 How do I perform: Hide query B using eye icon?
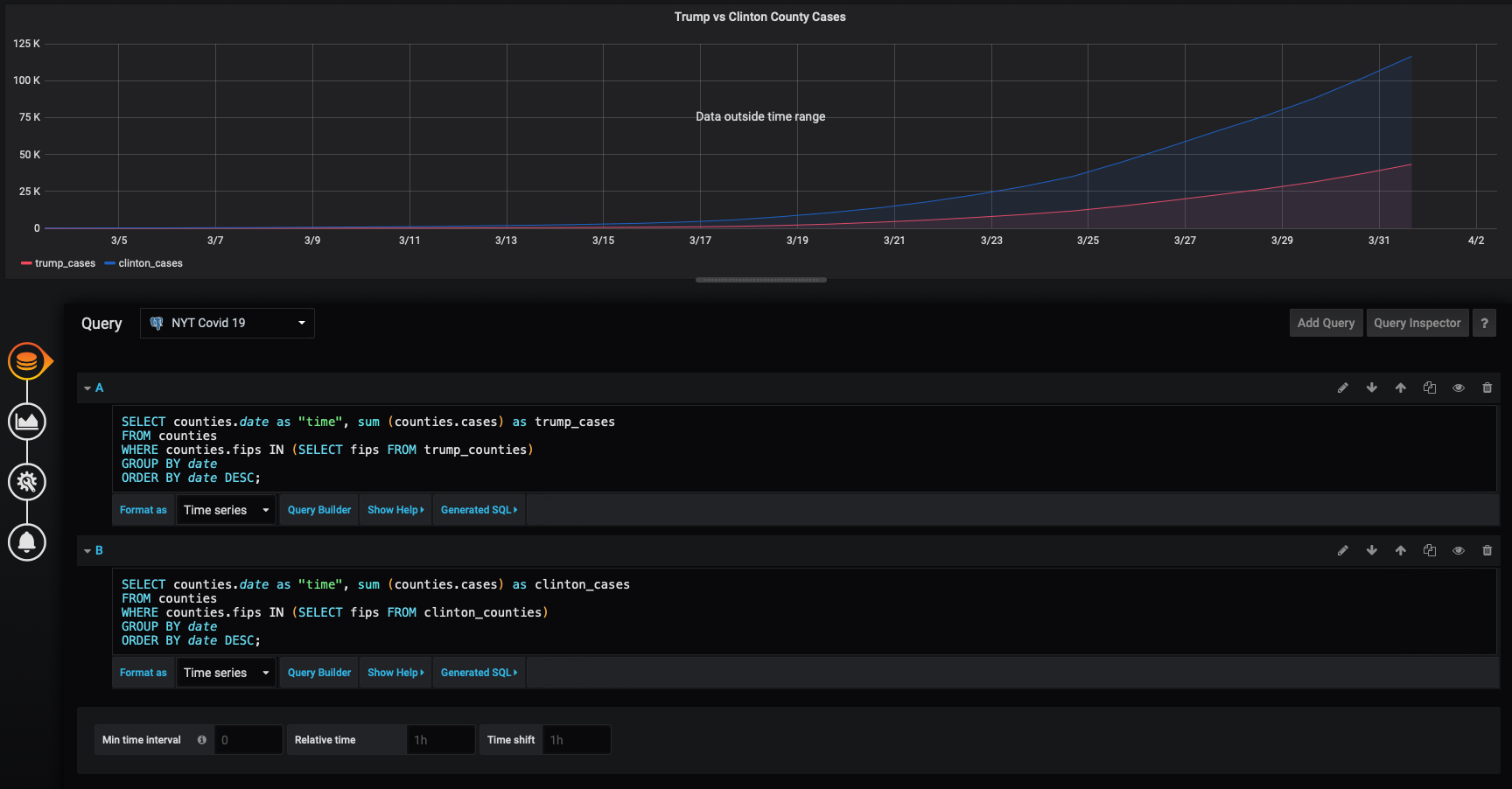[1459, 551]
